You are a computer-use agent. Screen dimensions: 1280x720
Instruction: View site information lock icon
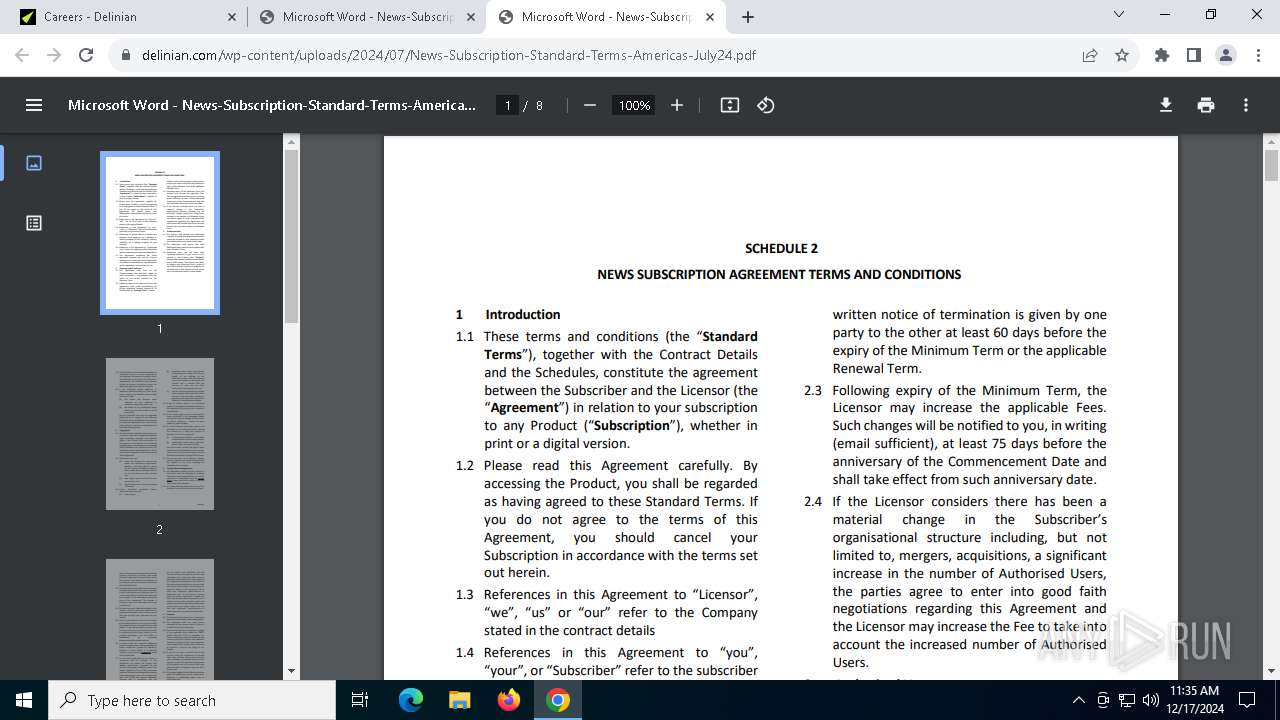tap(126, 55)
